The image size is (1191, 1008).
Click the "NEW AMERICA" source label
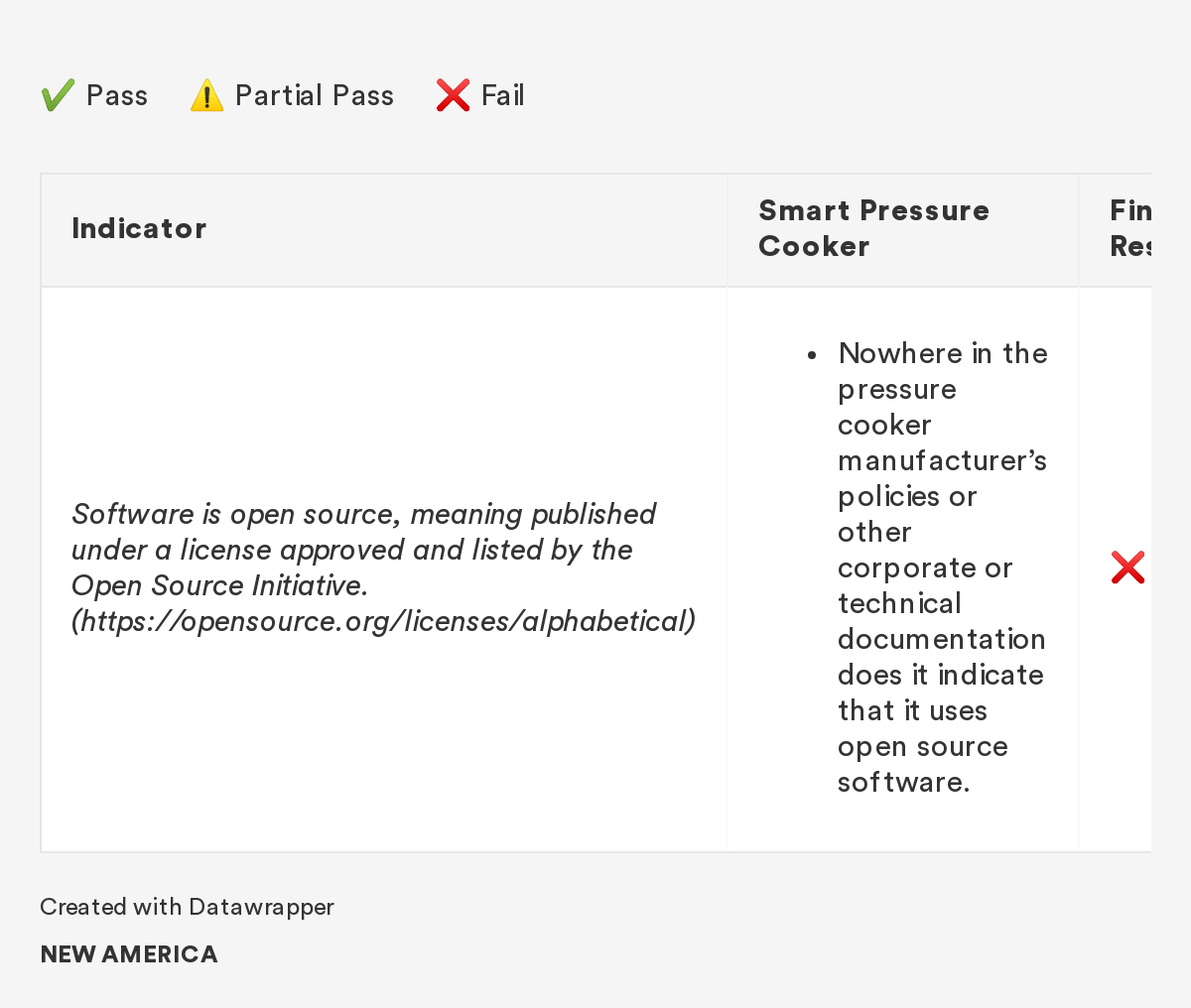point(129,954)
